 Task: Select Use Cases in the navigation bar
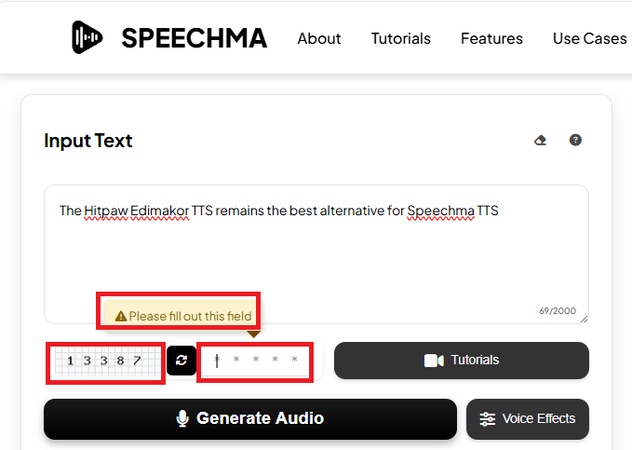(589, 39)
